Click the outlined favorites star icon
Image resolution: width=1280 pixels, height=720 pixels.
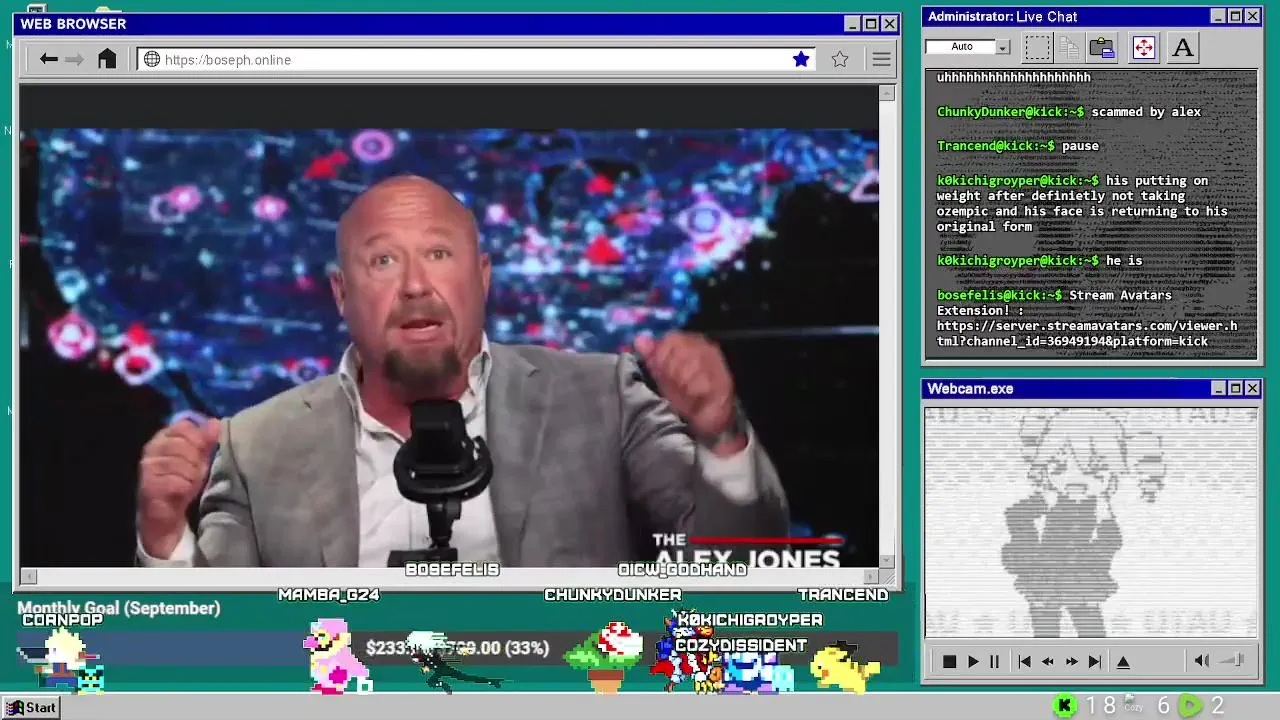(840, 59)
